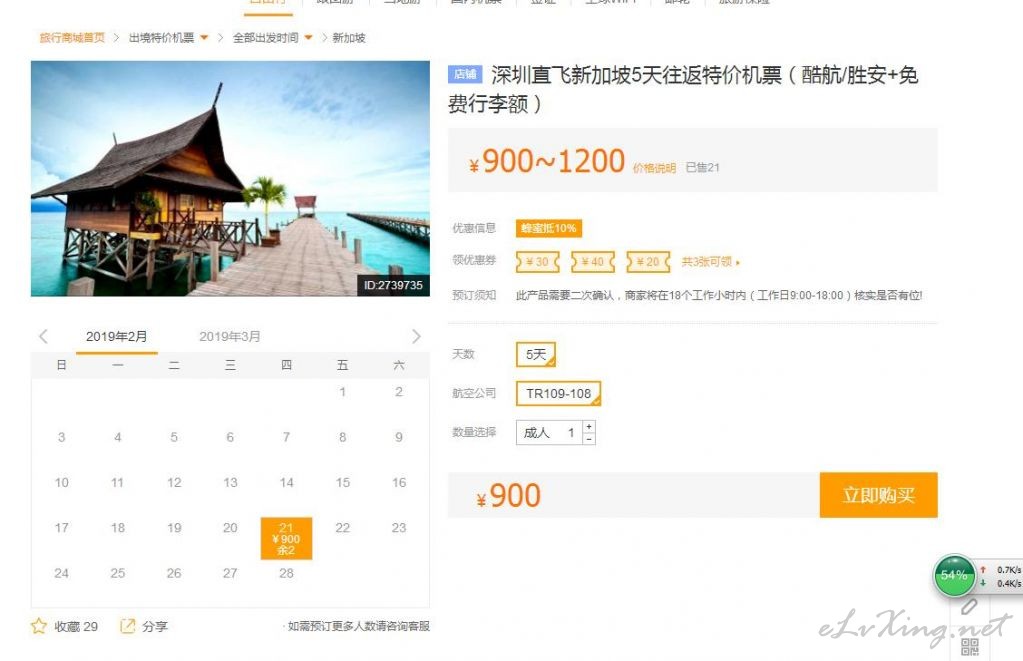
Task: Go to previous month with left arrow
Action: coord(44,337)
